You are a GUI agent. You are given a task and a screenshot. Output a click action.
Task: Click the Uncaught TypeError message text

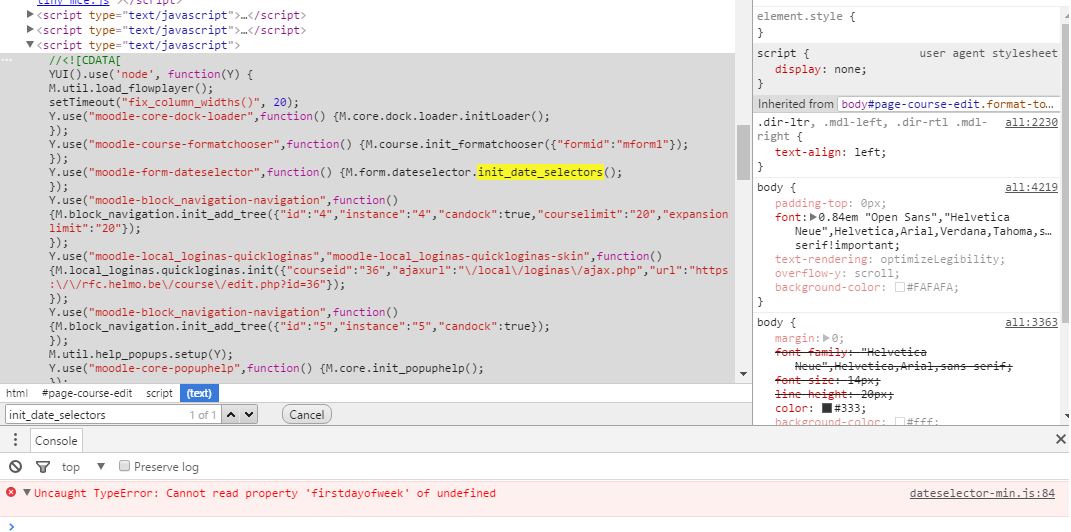coord(265,493)
